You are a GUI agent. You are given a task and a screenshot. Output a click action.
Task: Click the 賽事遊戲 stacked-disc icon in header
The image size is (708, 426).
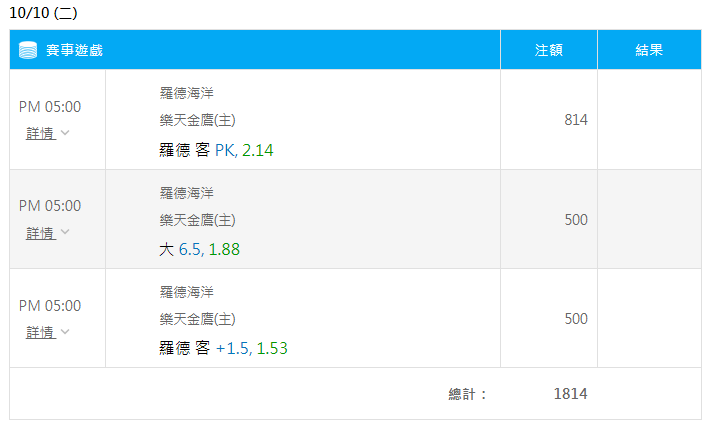coord(28,50)
